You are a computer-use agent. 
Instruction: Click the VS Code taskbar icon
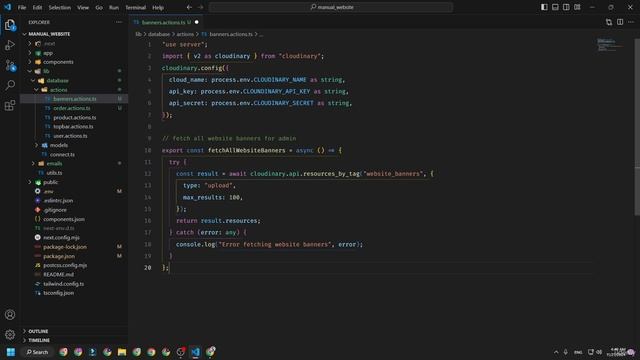pos(196,352)
